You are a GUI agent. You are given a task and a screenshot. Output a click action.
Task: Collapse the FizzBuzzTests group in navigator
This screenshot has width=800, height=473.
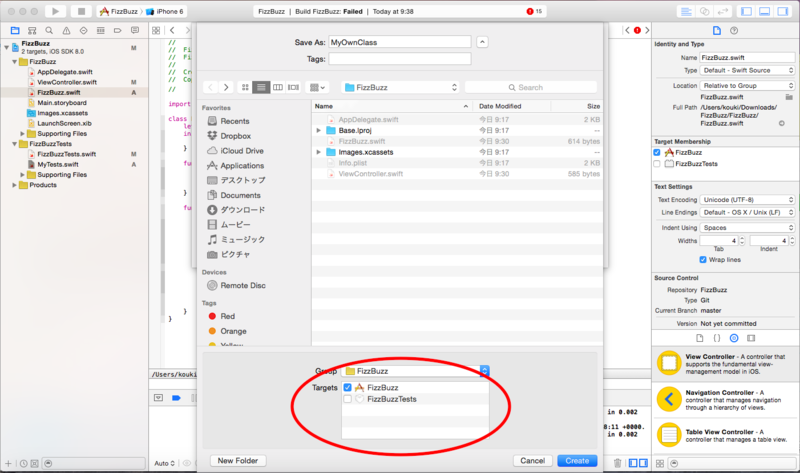click(x=14, y=144)
